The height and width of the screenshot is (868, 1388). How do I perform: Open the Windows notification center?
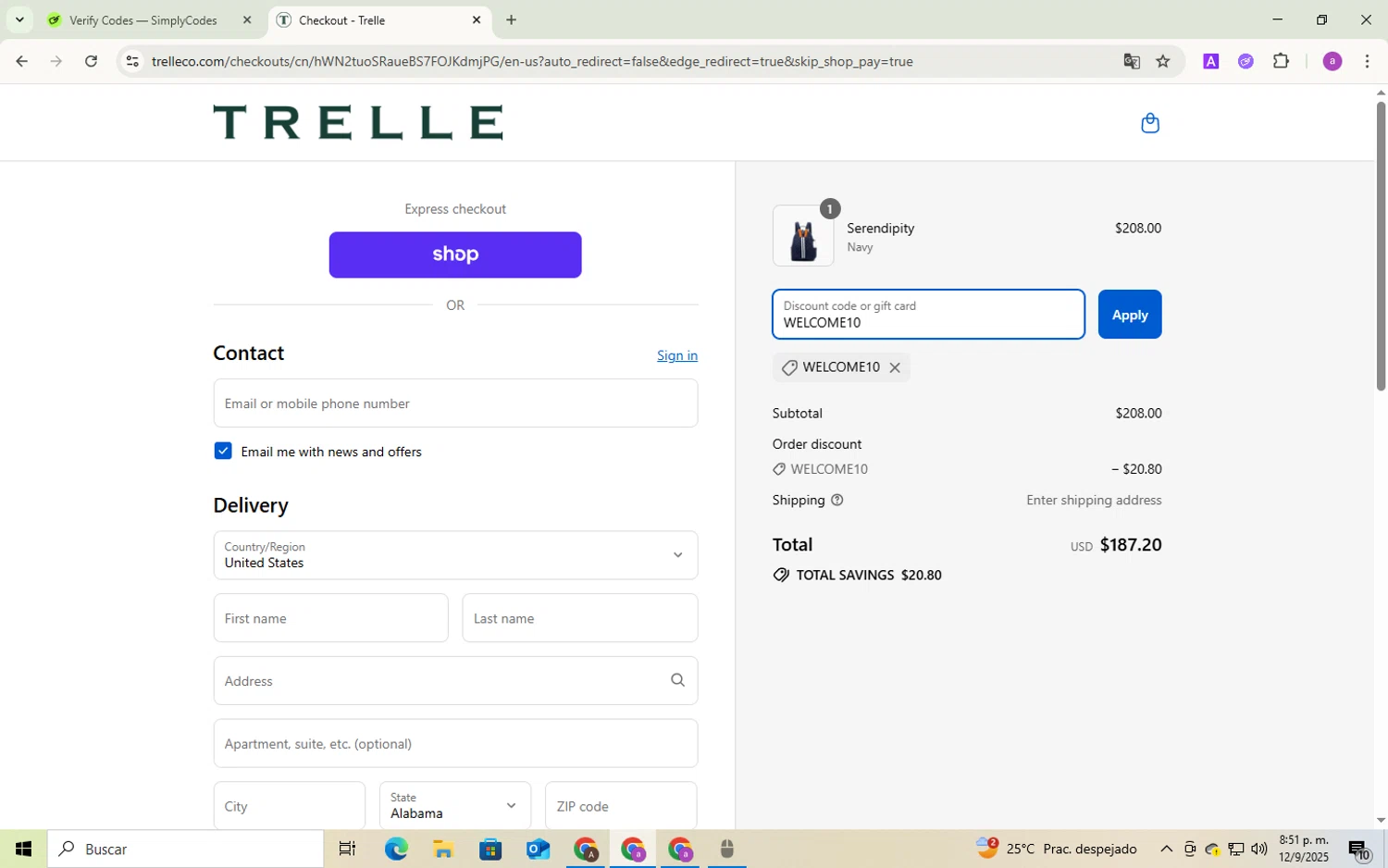pos(1359,849)
